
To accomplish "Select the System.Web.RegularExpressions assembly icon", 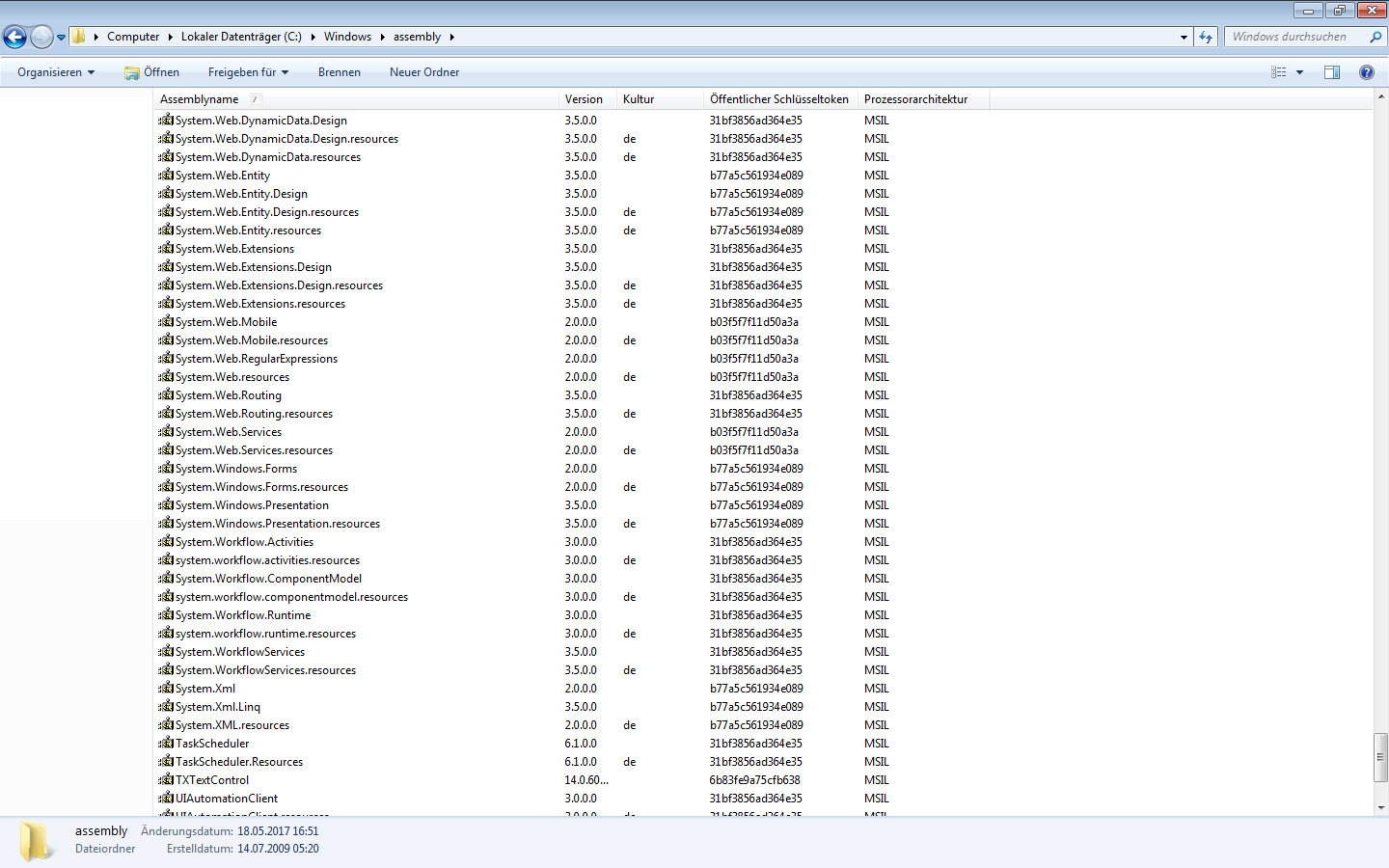I will [166, 359].
